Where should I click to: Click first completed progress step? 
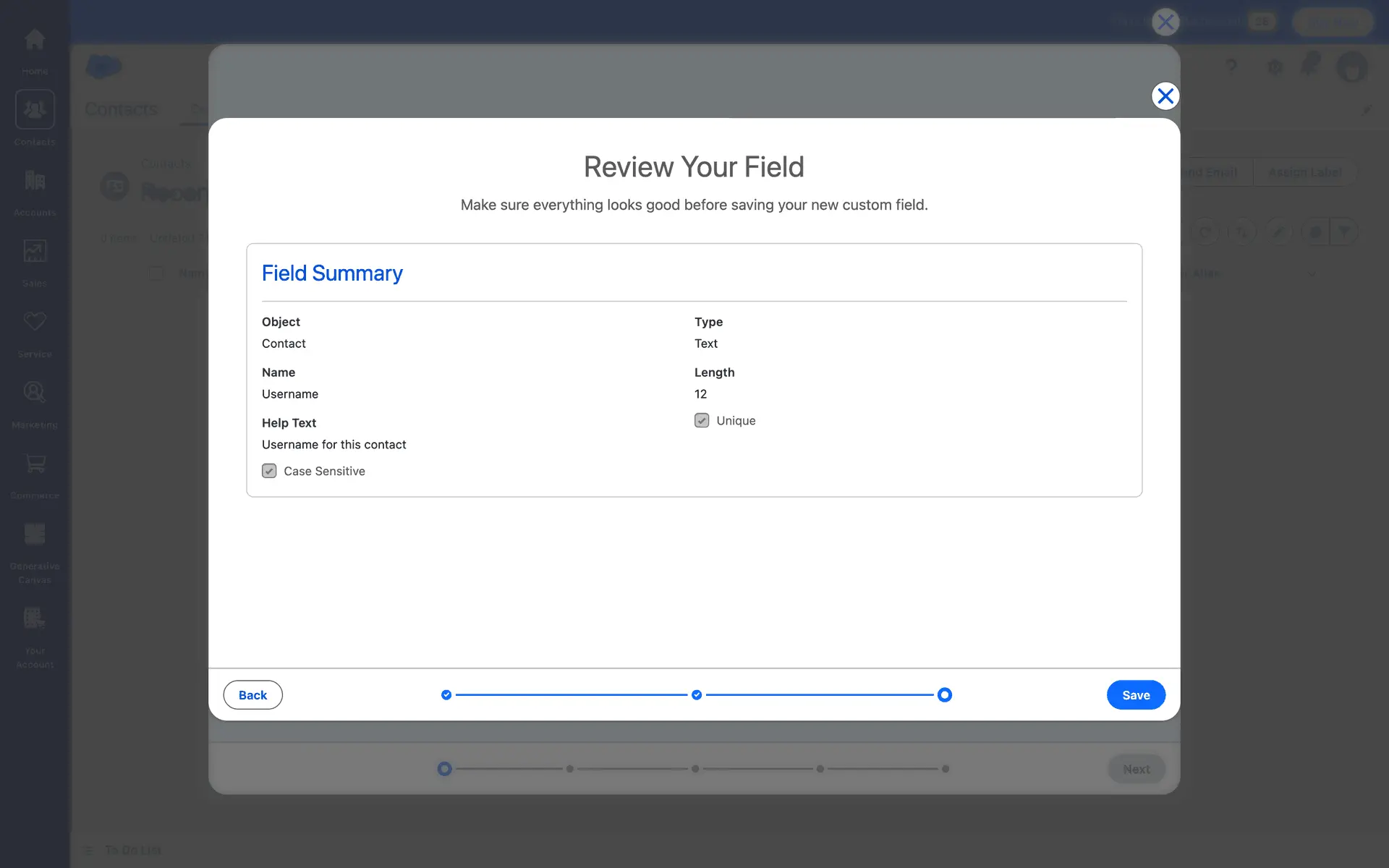[446, 695]
